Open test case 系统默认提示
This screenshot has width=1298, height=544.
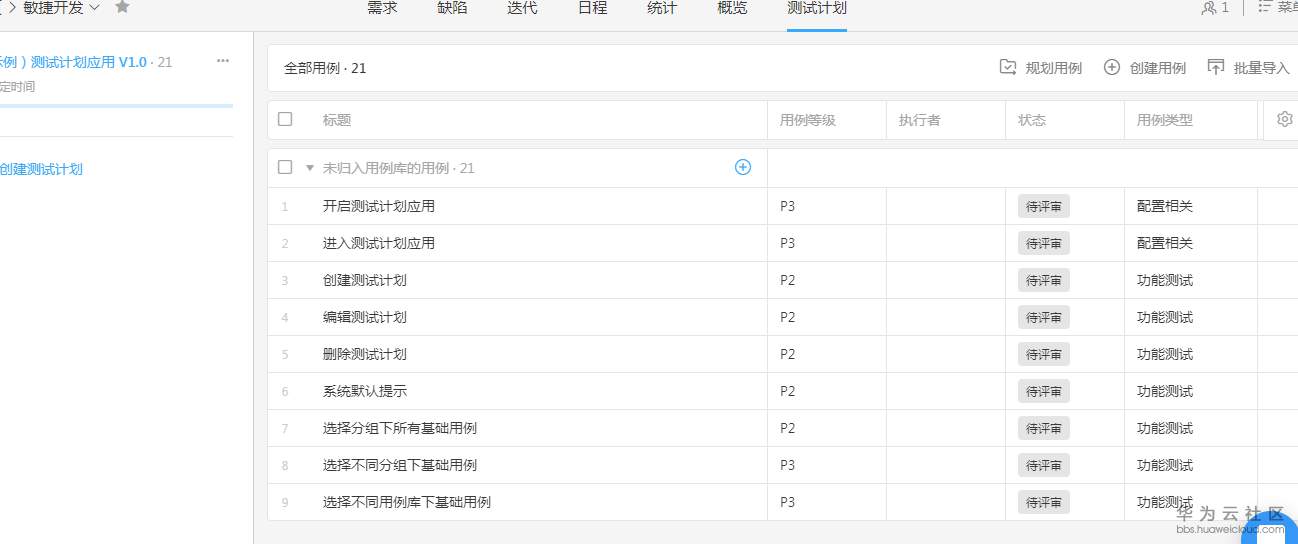pyautogui.click(x=365, y=392)
